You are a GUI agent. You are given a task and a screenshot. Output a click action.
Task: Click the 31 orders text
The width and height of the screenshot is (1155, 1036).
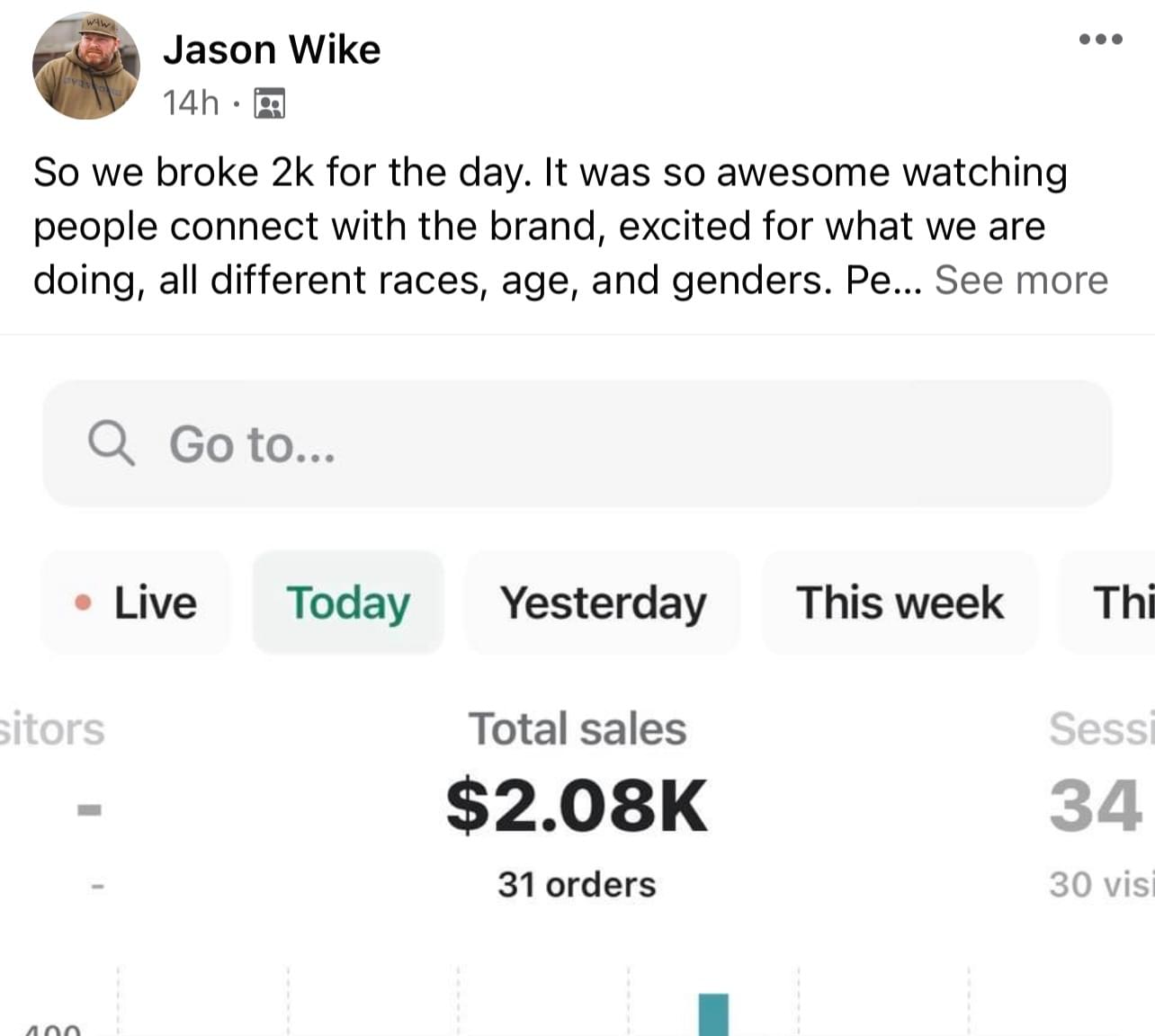[x=577, y=885]
